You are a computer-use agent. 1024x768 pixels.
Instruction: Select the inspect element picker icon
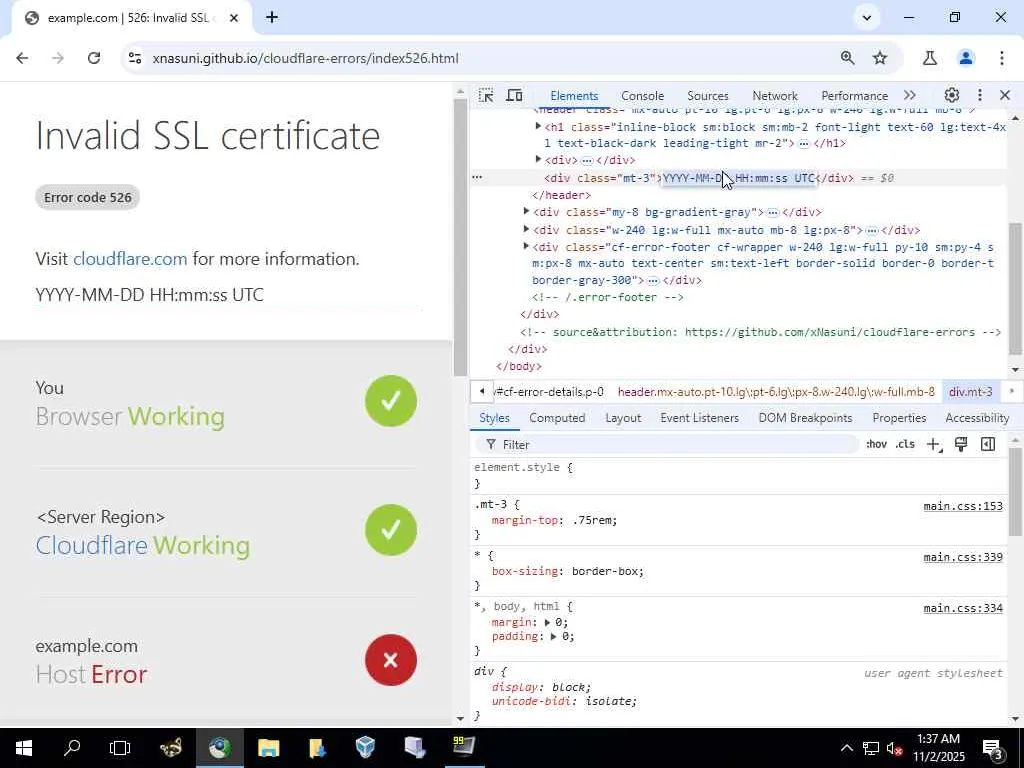486,95
